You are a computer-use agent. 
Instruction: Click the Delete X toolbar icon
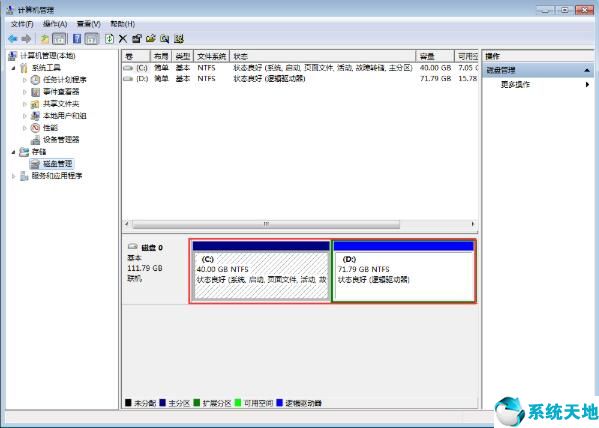tap(123, 39)
